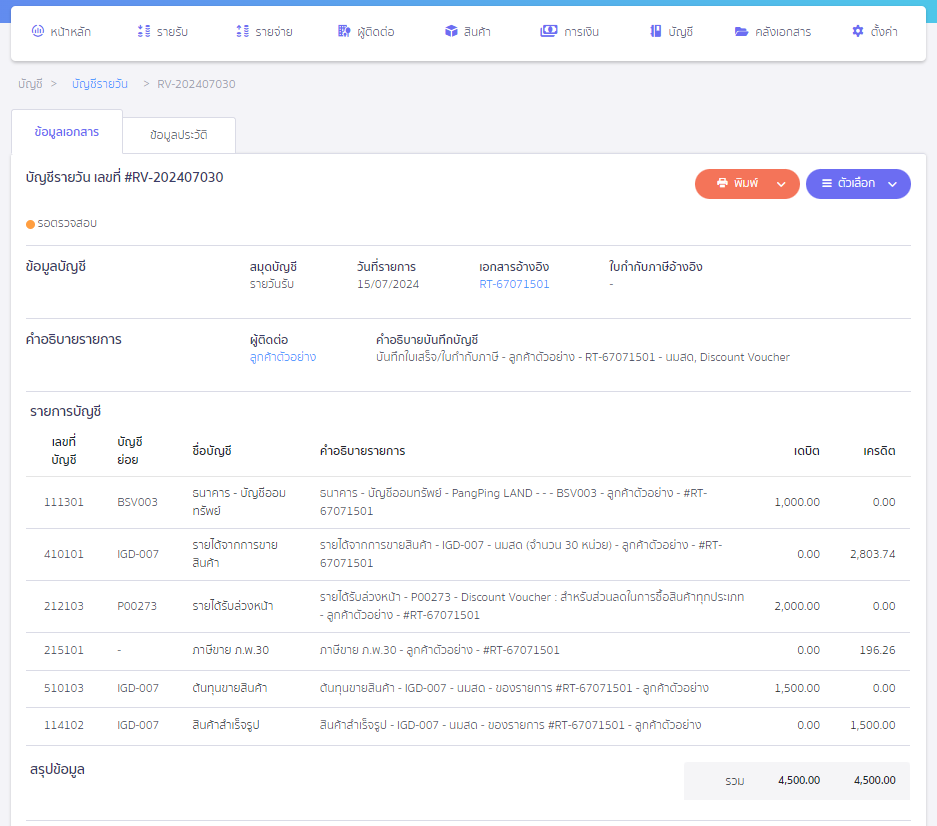This screenshot has height=826, width=937.
Task: Click account name ภาษีขาย ภ.พ.30
Action: 231,650
